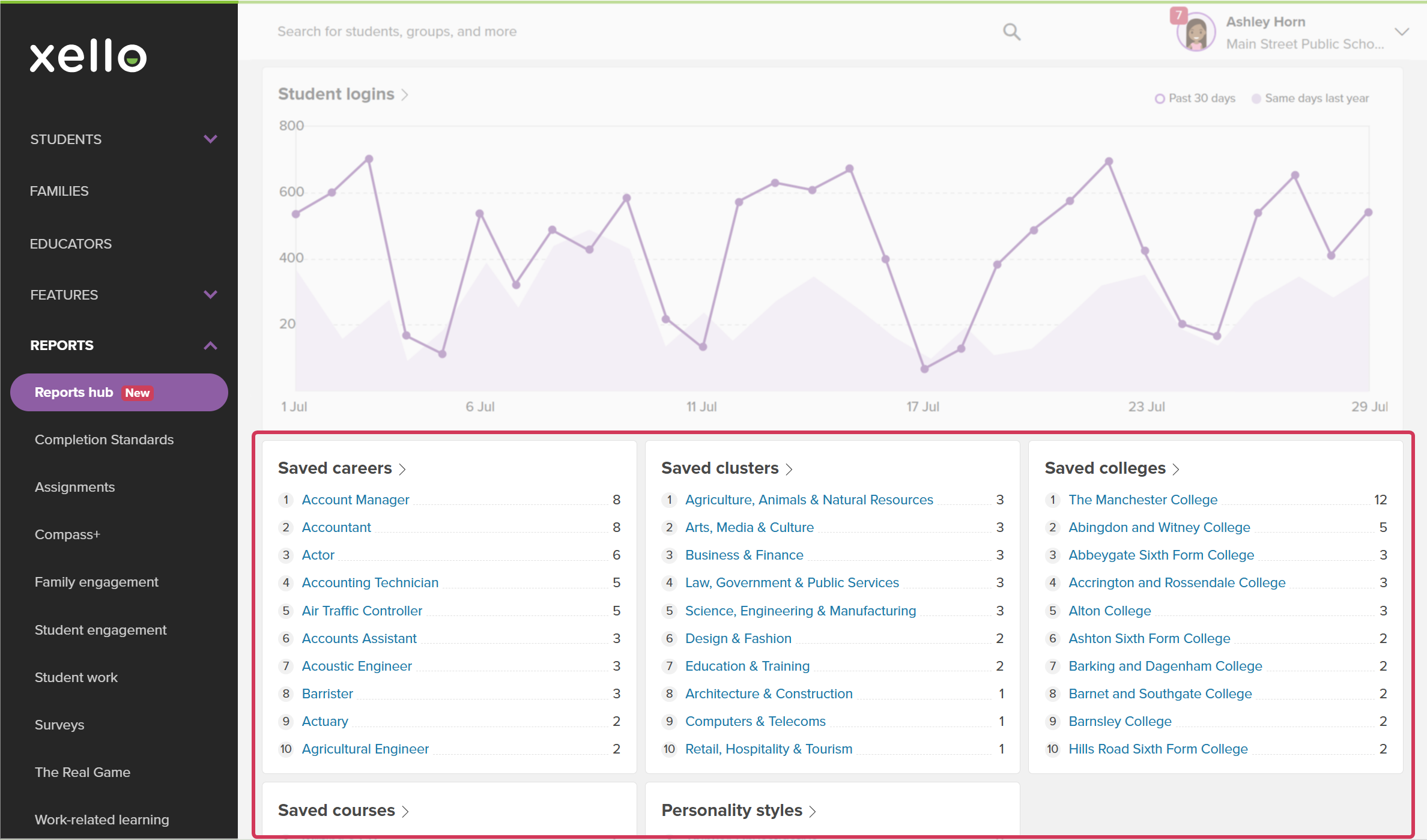
Task: Open Barnsley College link
Action: (1120, 721)
